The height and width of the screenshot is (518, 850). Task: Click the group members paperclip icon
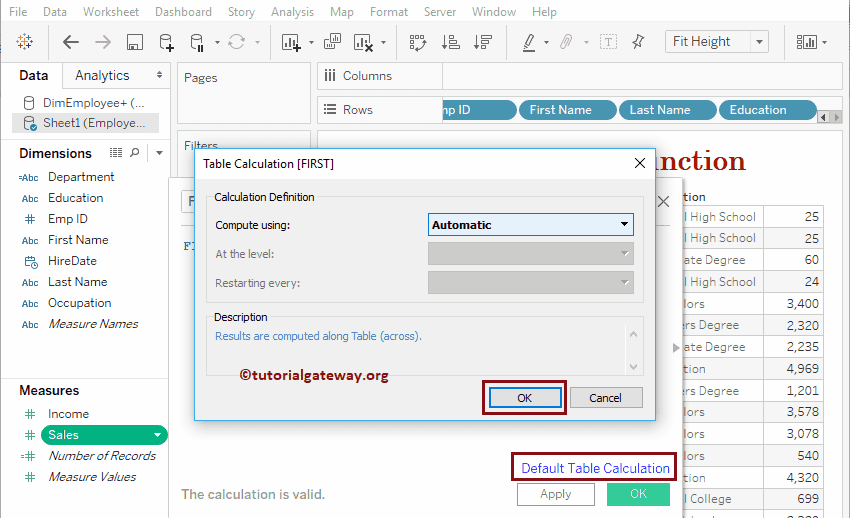566,42
